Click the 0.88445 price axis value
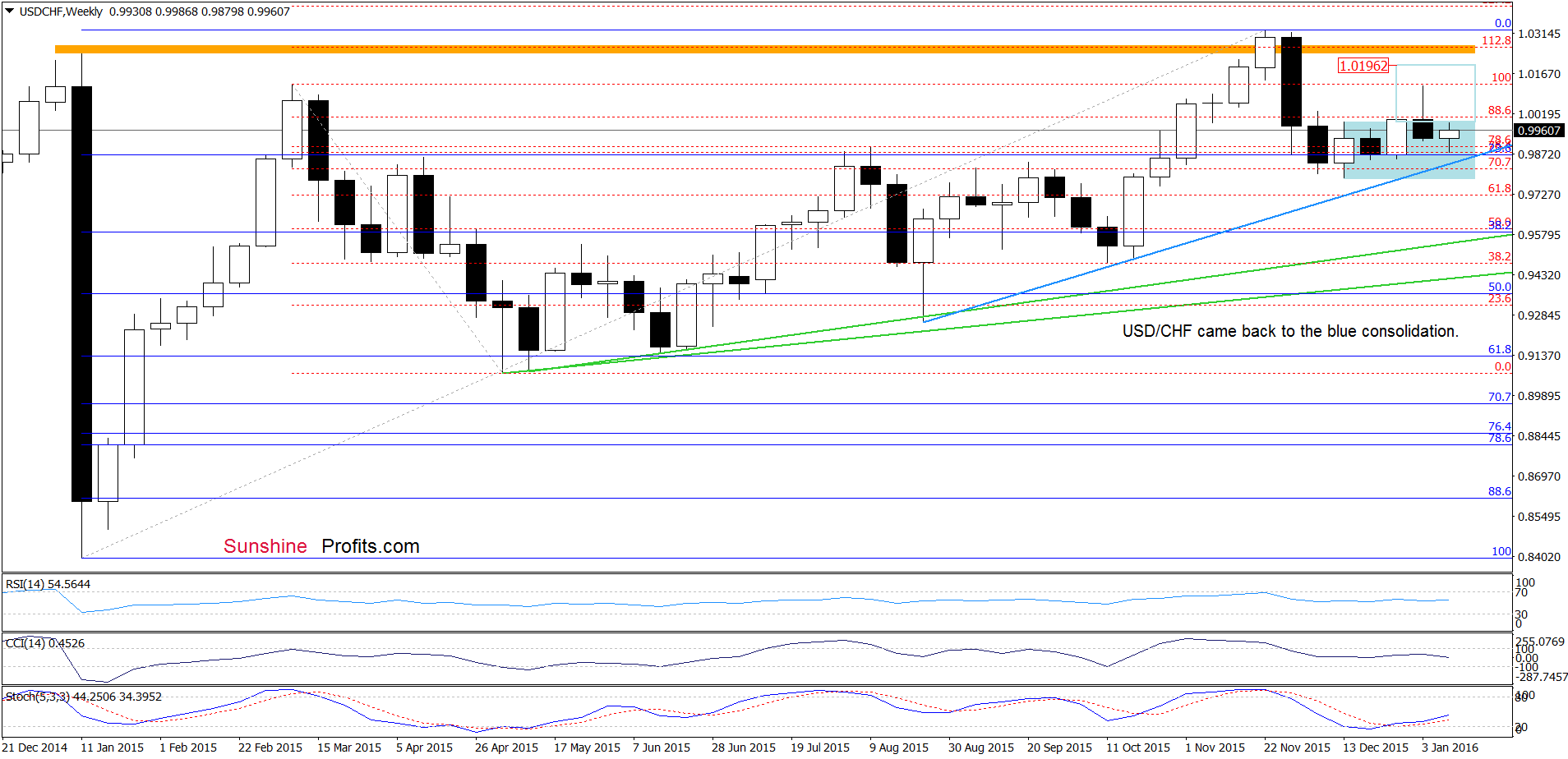This screenshot has height=759, width=1568. (x=1539, y=436)
